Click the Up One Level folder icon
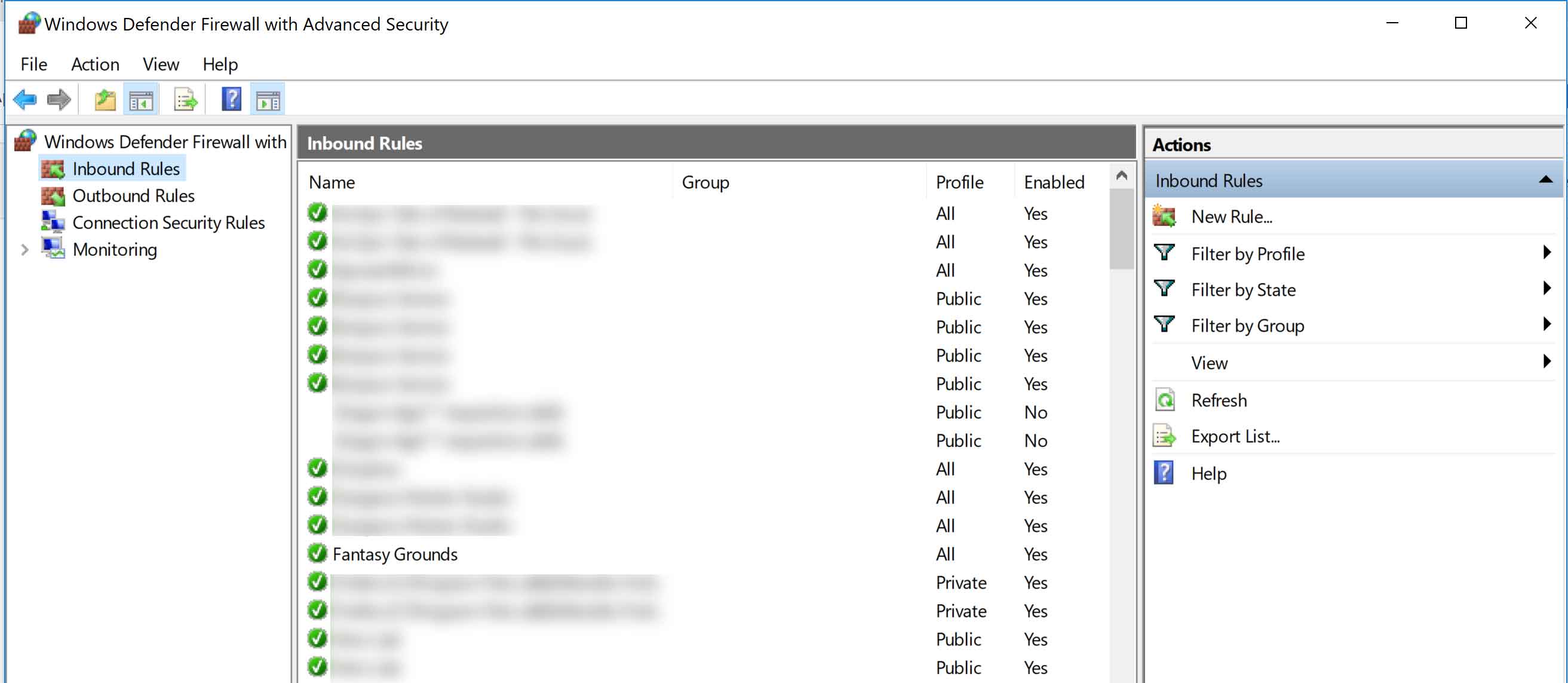The width and height of the screenshot is (1568, 683). [x=105, y=99]
